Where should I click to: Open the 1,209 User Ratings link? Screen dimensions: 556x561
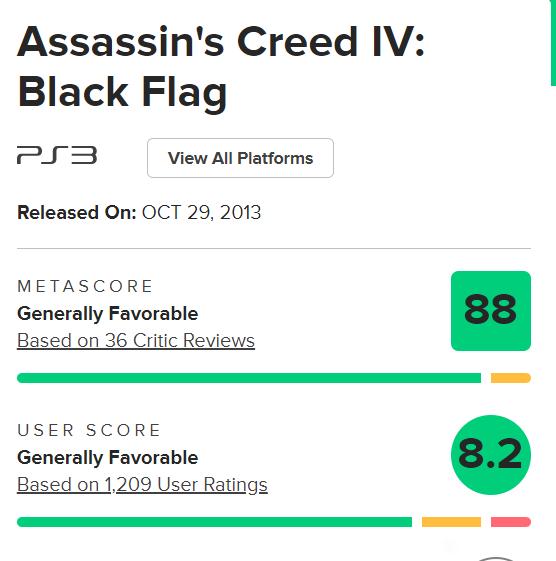click(142, 485)
